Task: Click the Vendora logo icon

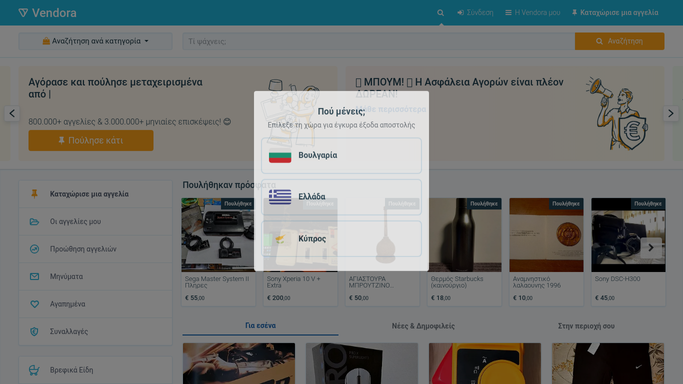Action: [23, 13]
